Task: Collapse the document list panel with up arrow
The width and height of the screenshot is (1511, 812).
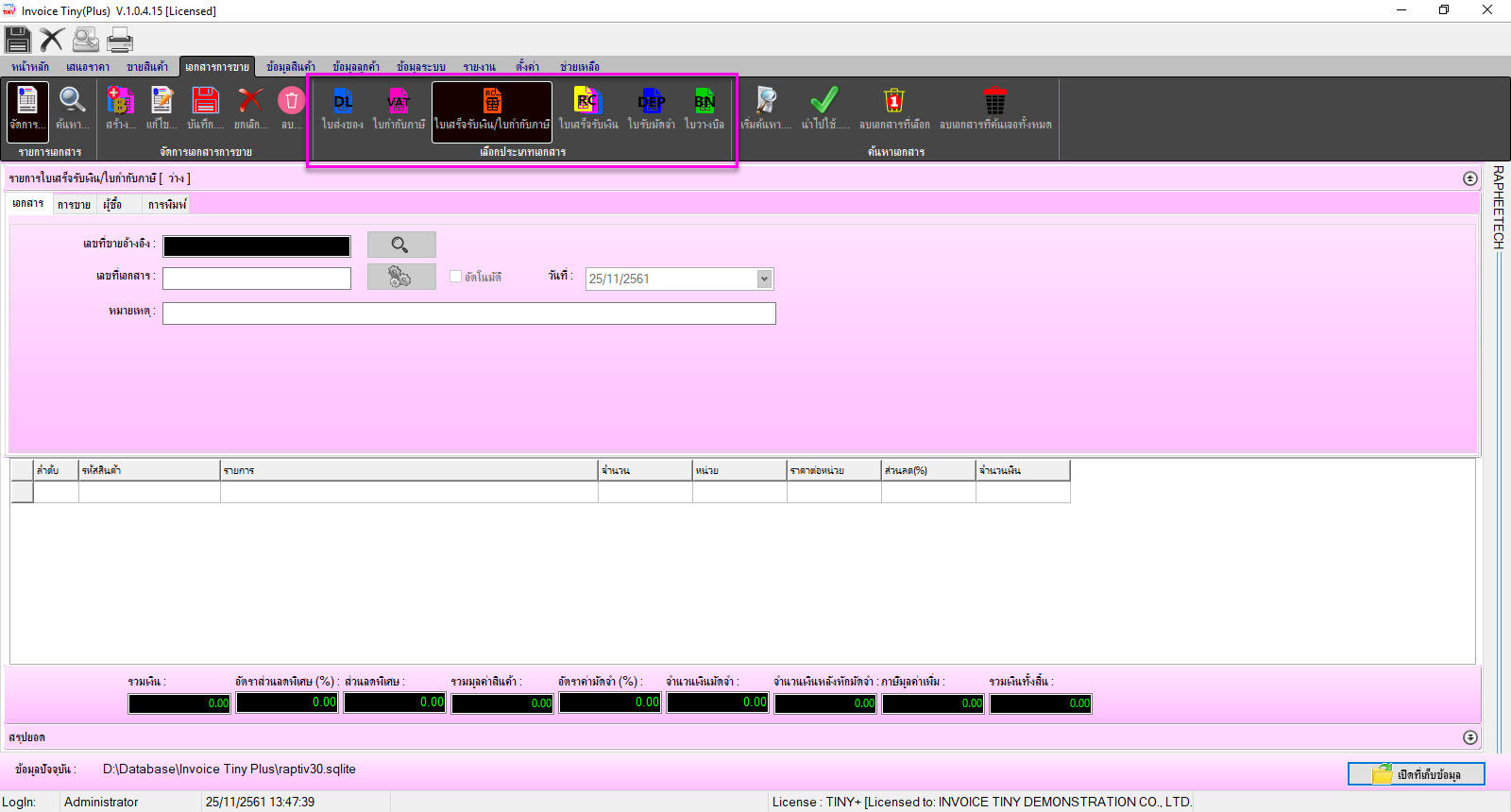Action: (1469, 178)
